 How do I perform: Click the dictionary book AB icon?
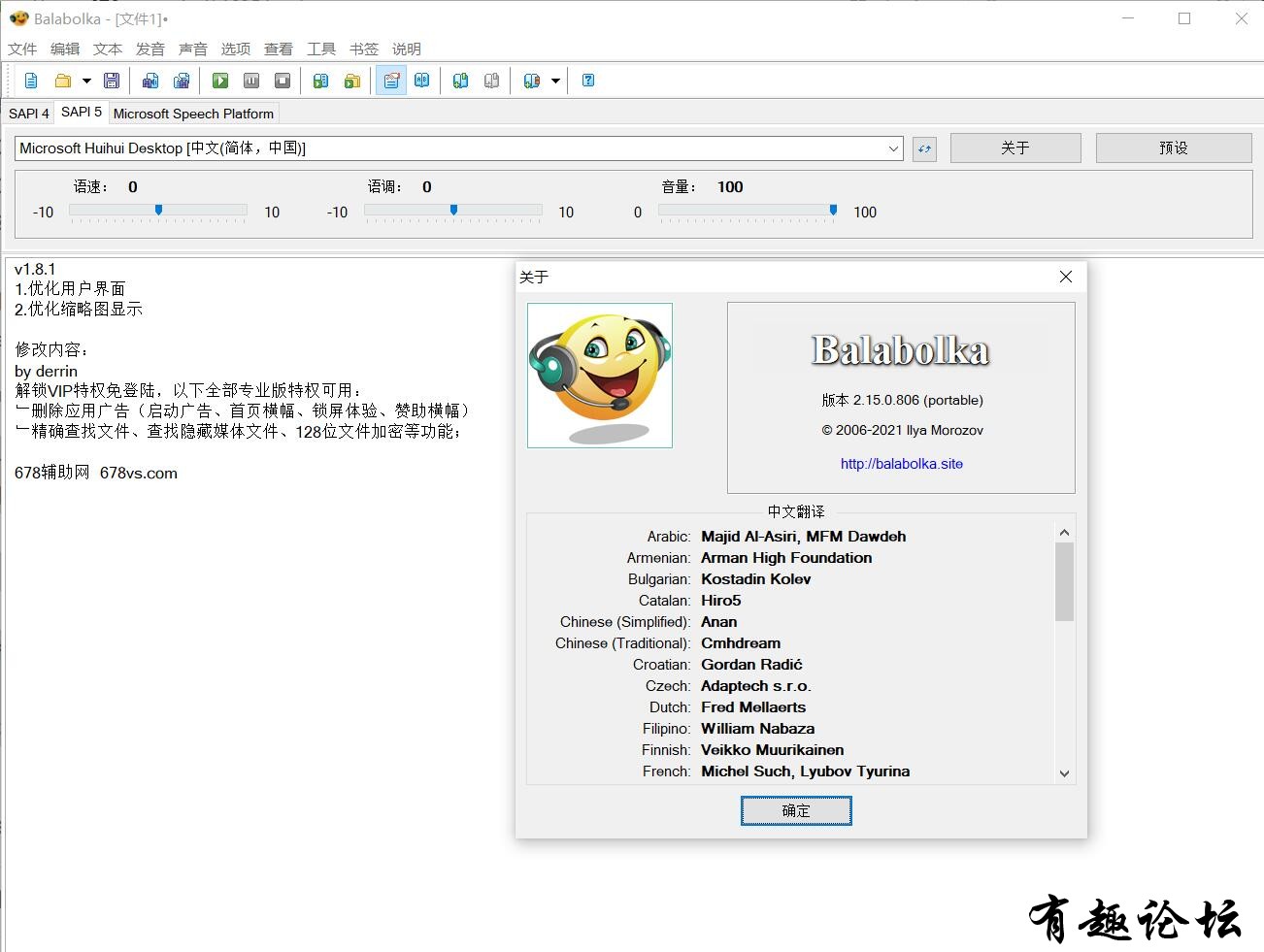pyautogui.click(x=422, y=81)
